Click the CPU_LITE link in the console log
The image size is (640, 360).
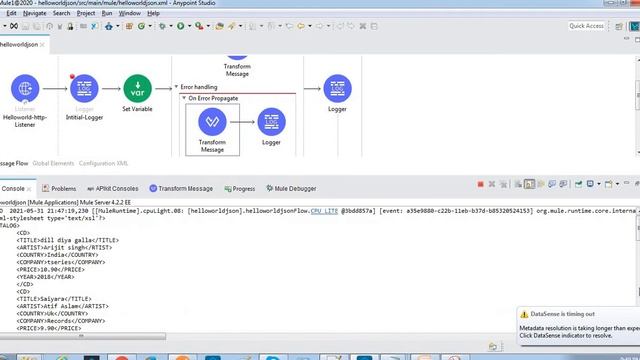324,211
